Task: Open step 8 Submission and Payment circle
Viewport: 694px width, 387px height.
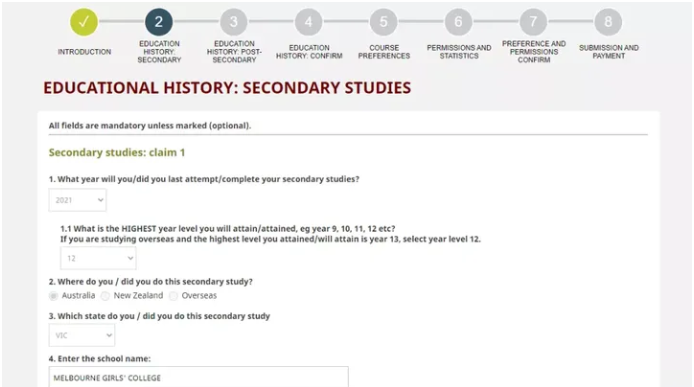Action: pos(608,22)
